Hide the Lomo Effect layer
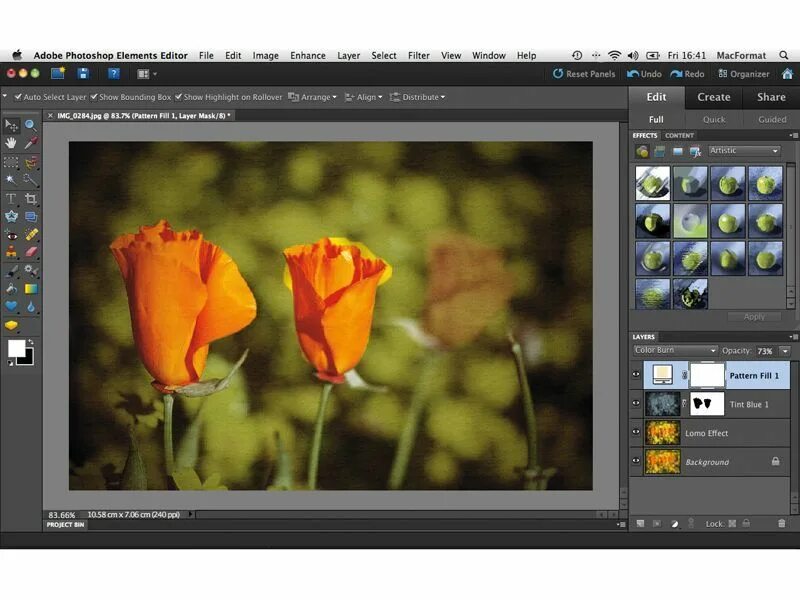800x600 pixels. [636, 432]
